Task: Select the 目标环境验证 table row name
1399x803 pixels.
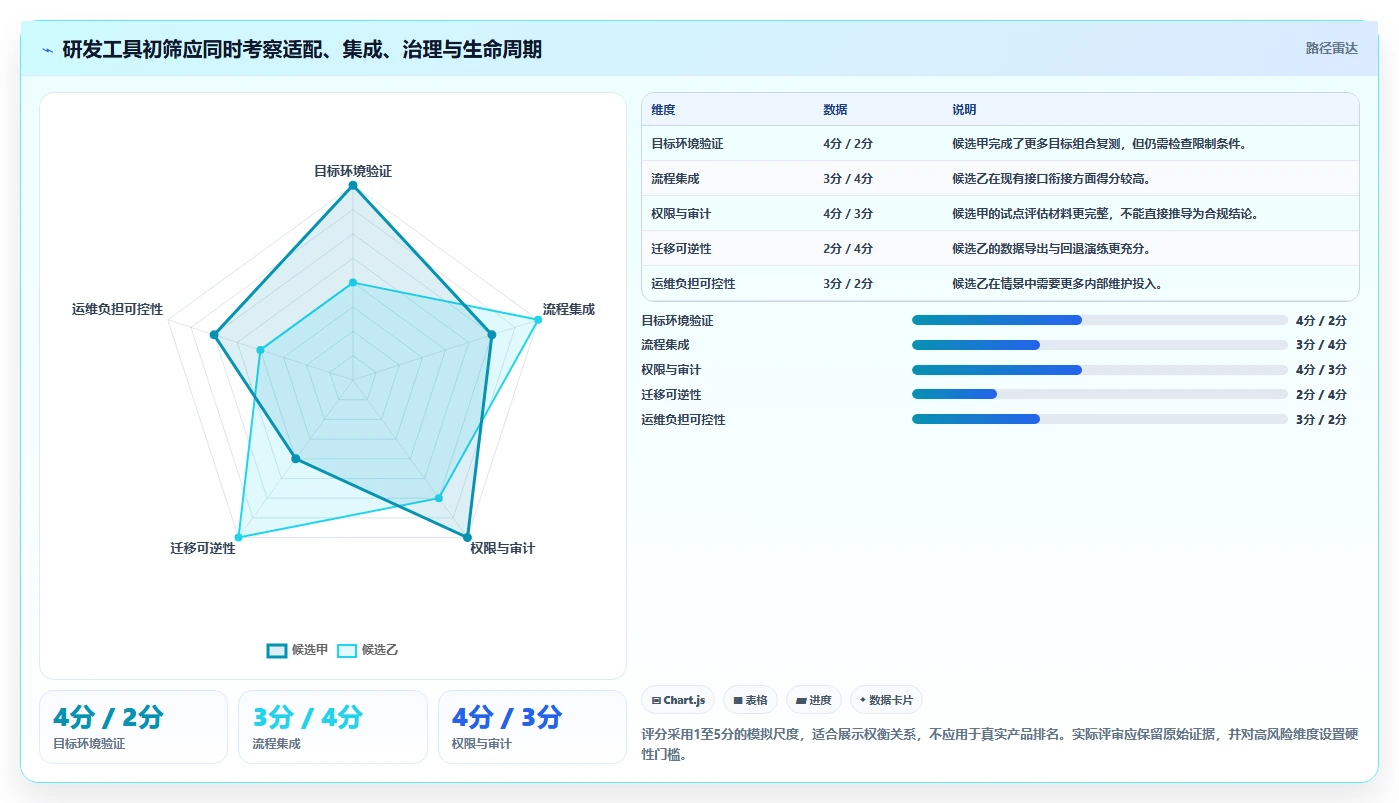Action: click(687, 144)
